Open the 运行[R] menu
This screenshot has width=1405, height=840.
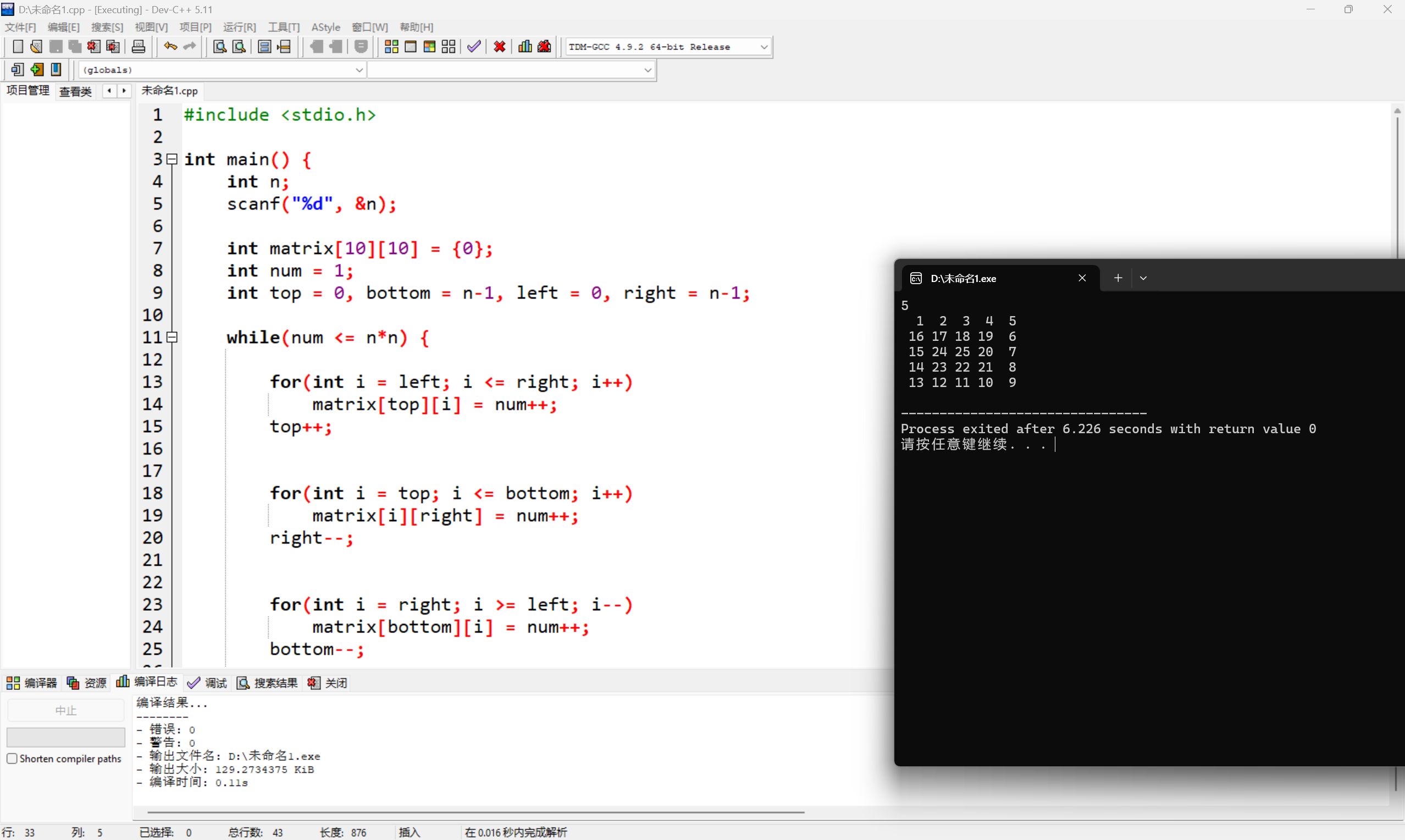click(x=239, y=27)
